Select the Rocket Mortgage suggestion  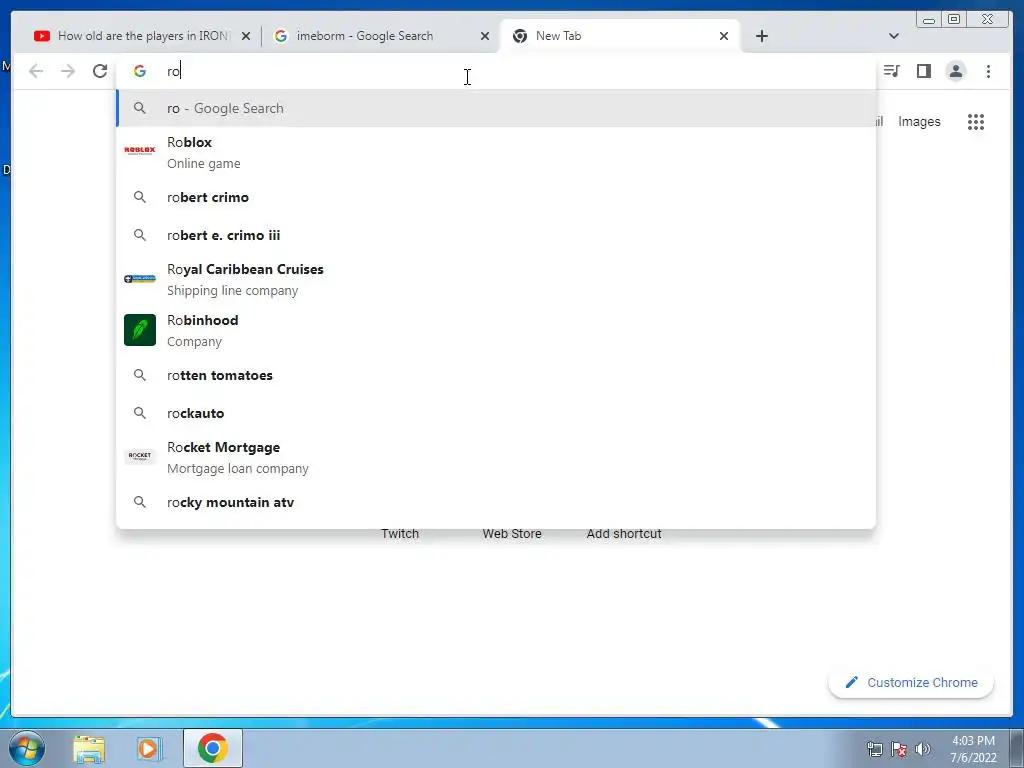pos(496,457)
